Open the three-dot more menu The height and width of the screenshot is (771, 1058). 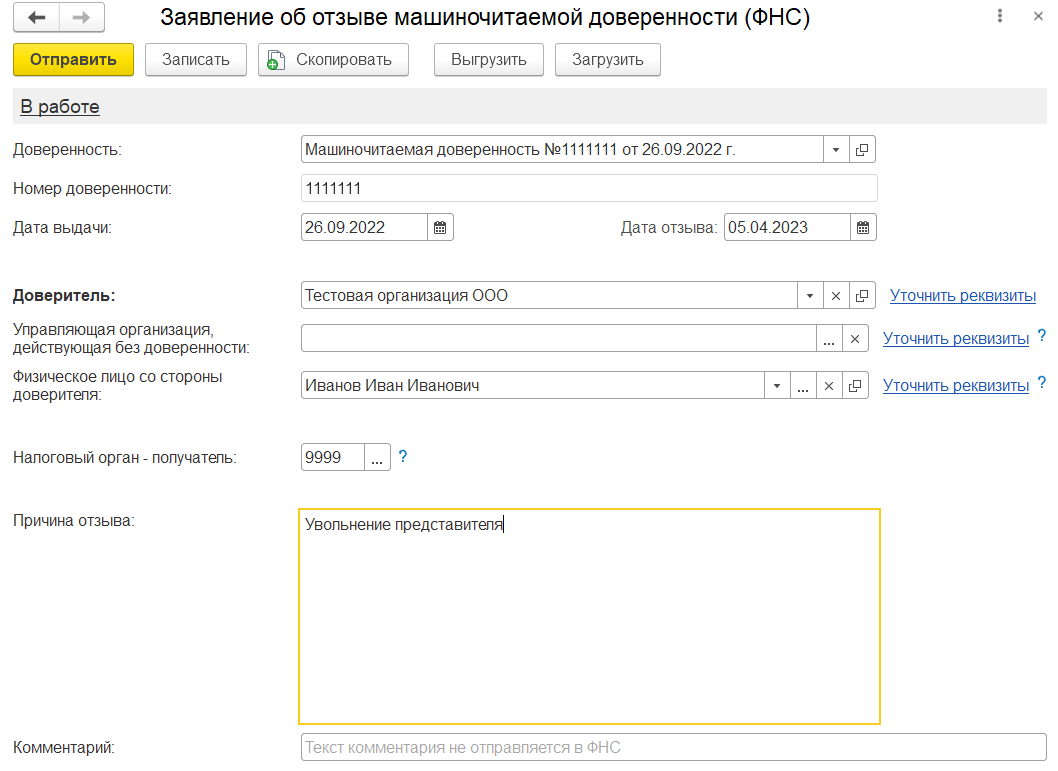point(999,16)
